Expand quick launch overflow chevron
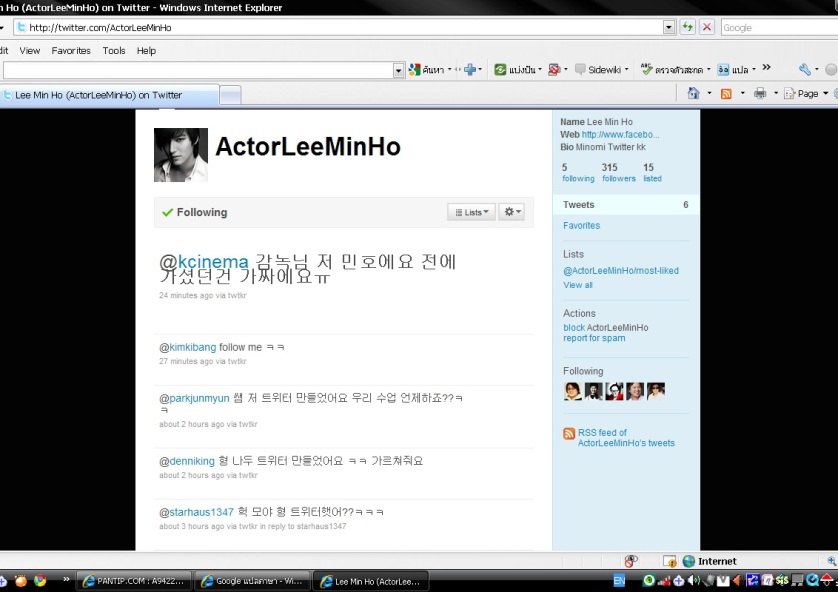The height and width of the screenshot is (592, 838). pyautogui.click(x=66, y=579)
